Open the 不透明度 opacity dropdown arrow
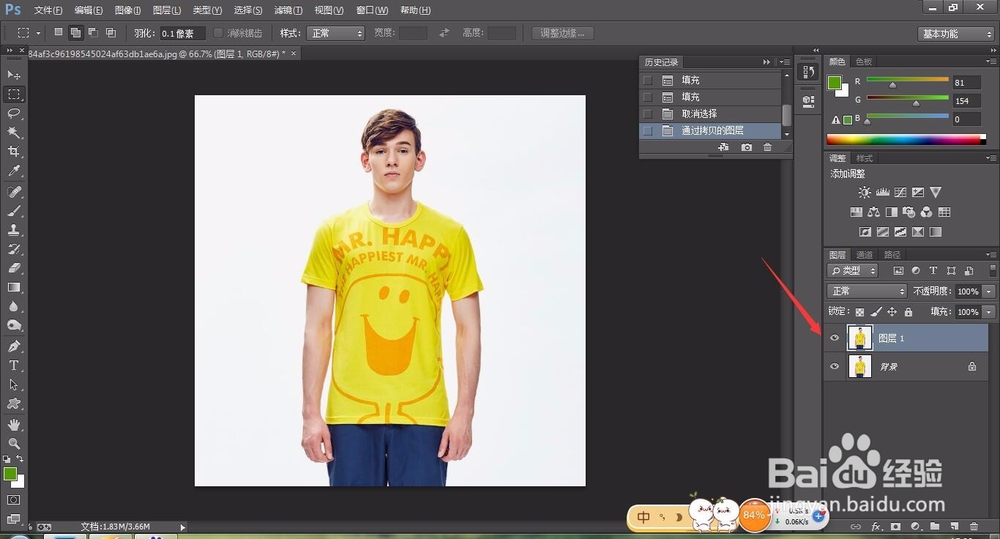 (989, 292)
